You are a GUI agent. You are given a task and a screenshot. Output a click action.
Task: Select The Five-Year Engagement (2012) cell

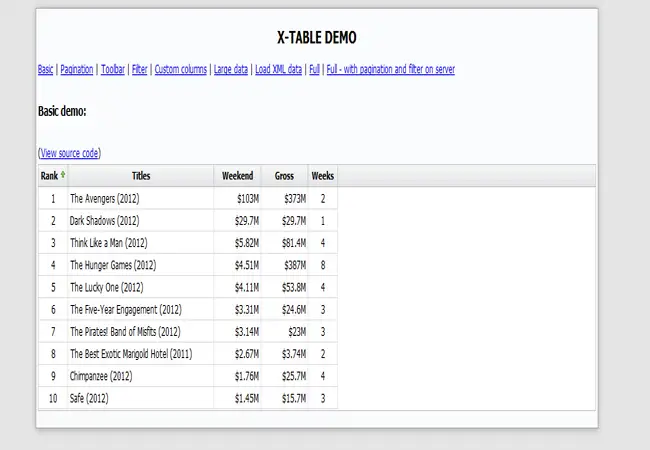pos(141,310)
